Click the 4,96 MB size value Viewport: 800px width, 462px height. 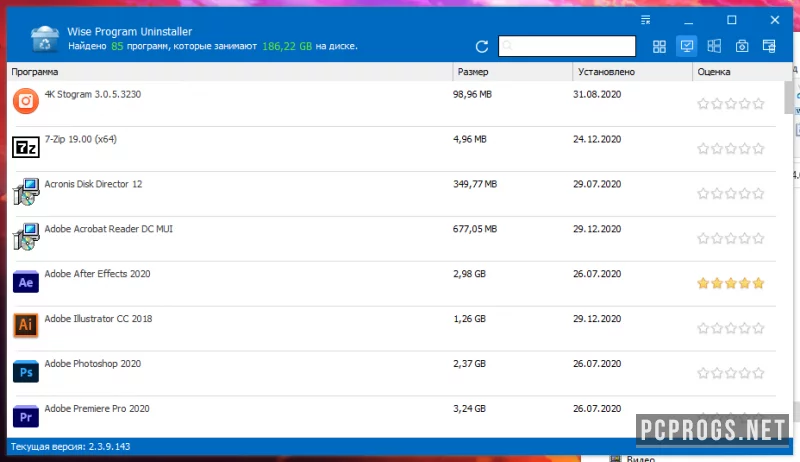pyautogui.click(x=469, y=139)
